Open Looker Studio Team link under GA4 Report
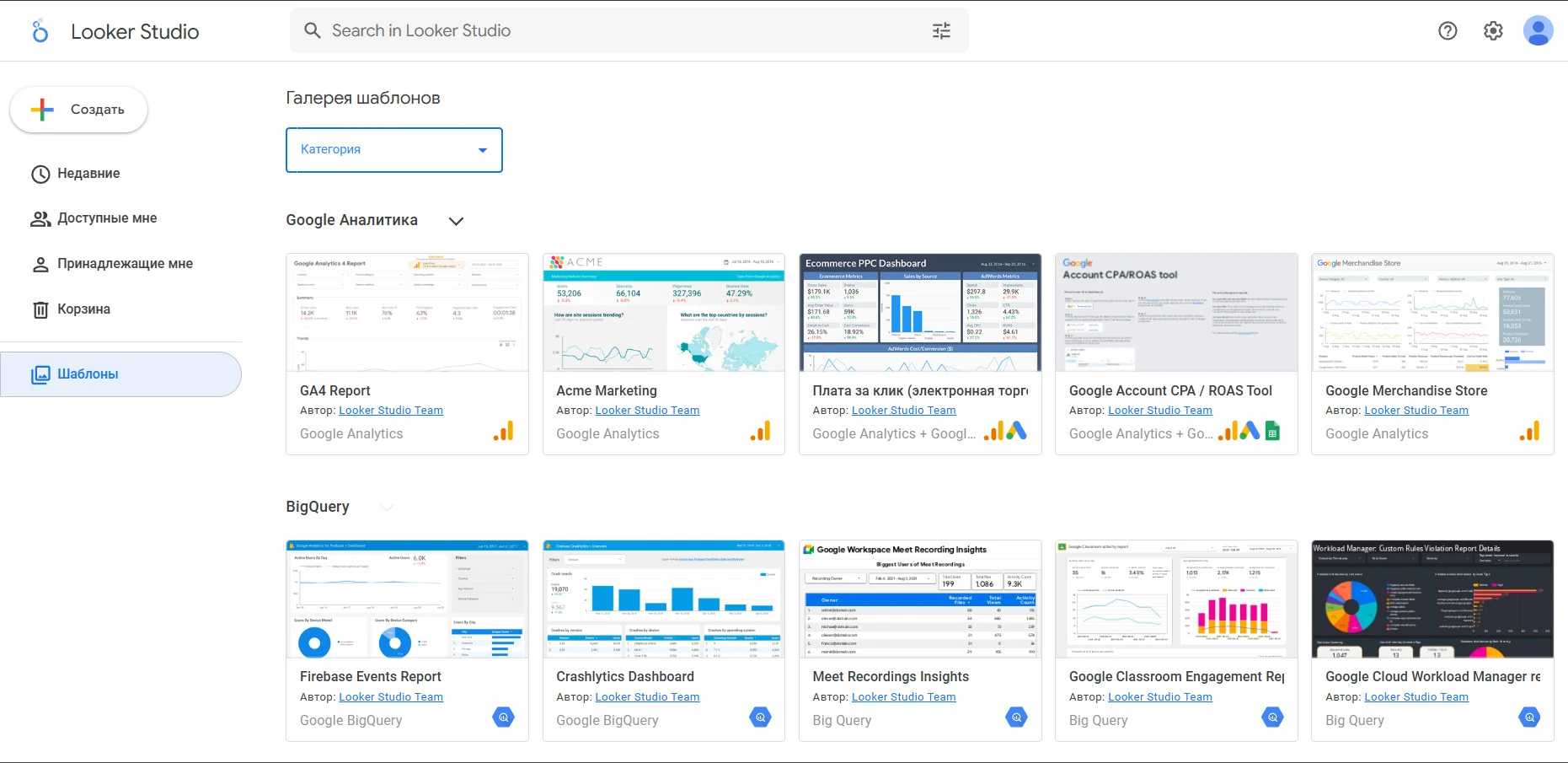This screenshot has height=763, width=1568. point(391,411)
